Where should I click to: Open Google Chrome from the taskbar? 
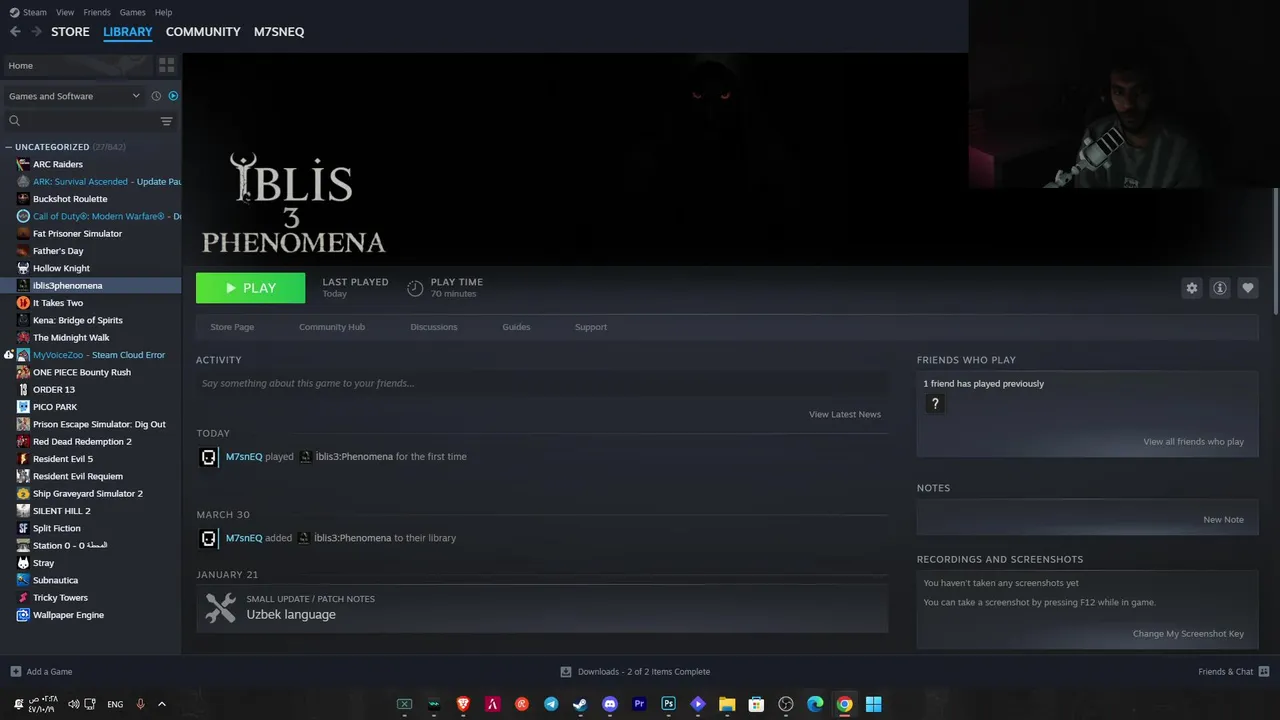tap(844, 704)
